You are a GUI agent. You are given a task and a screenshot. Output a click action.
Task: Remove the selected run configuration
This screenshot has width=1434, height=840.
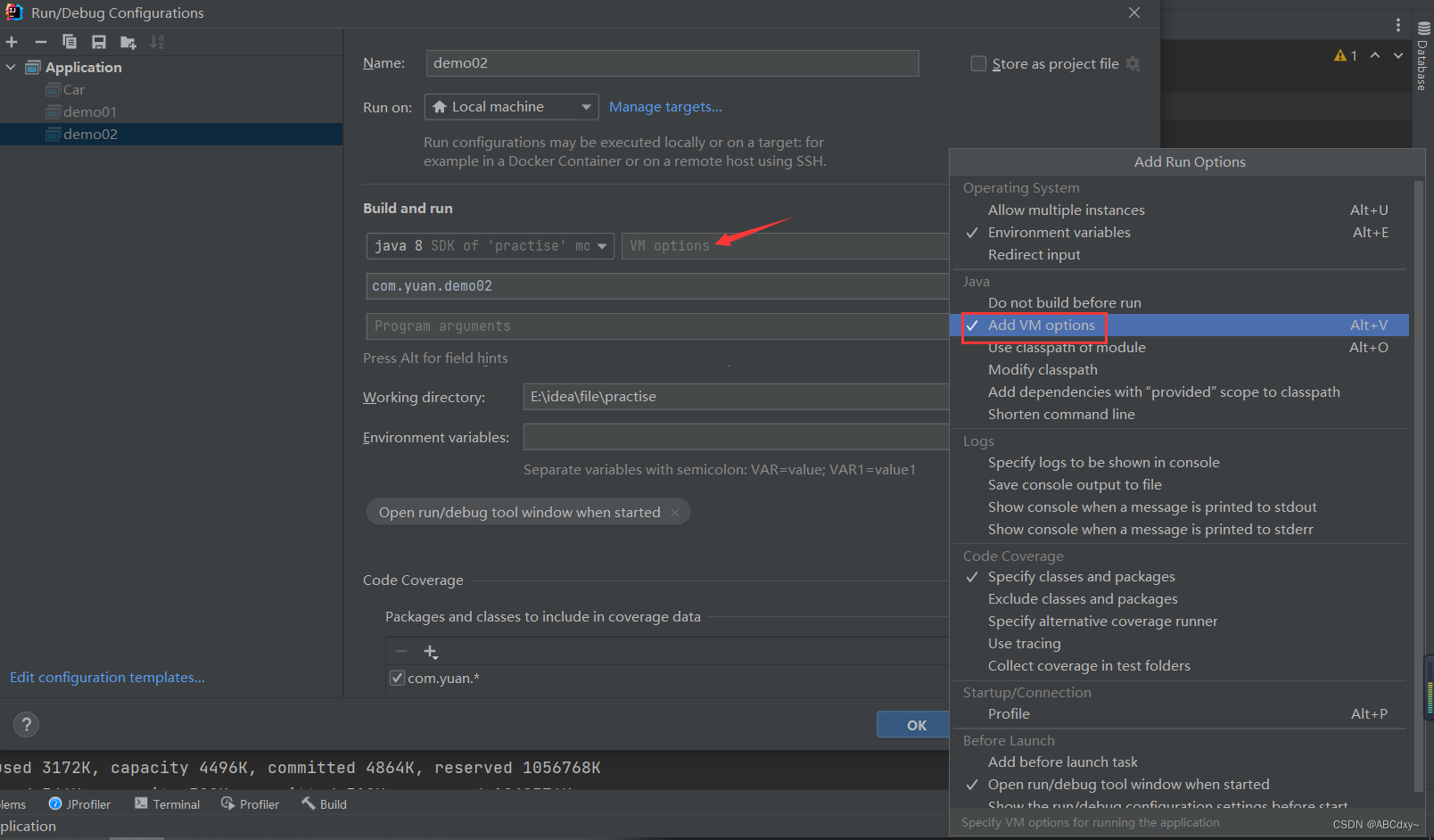click(x=40, y=41)
